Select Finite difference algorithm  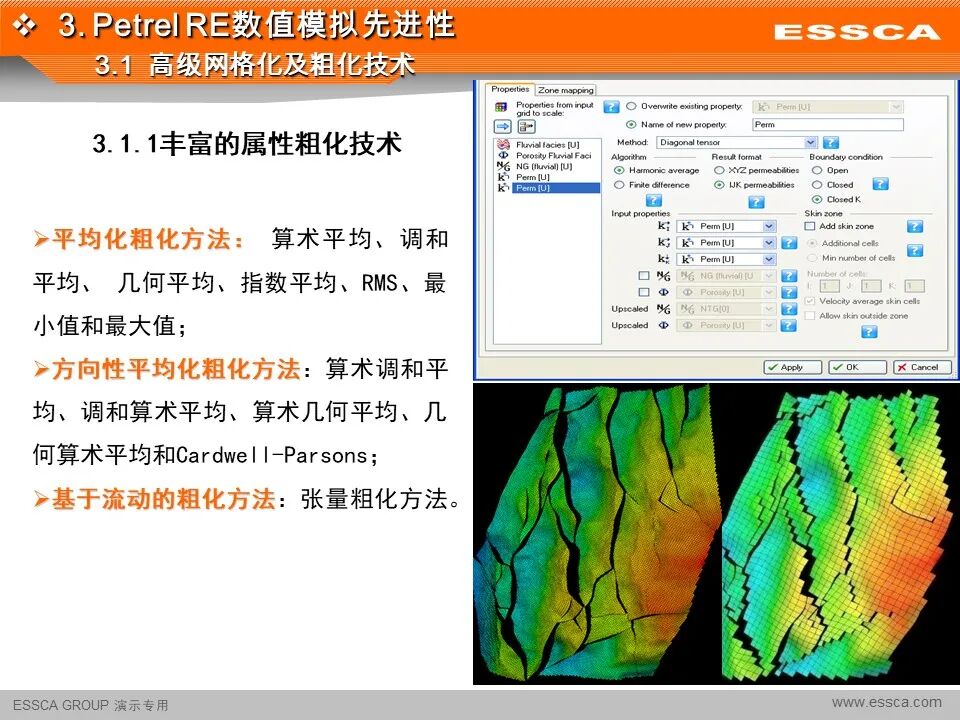click(619, 185)
